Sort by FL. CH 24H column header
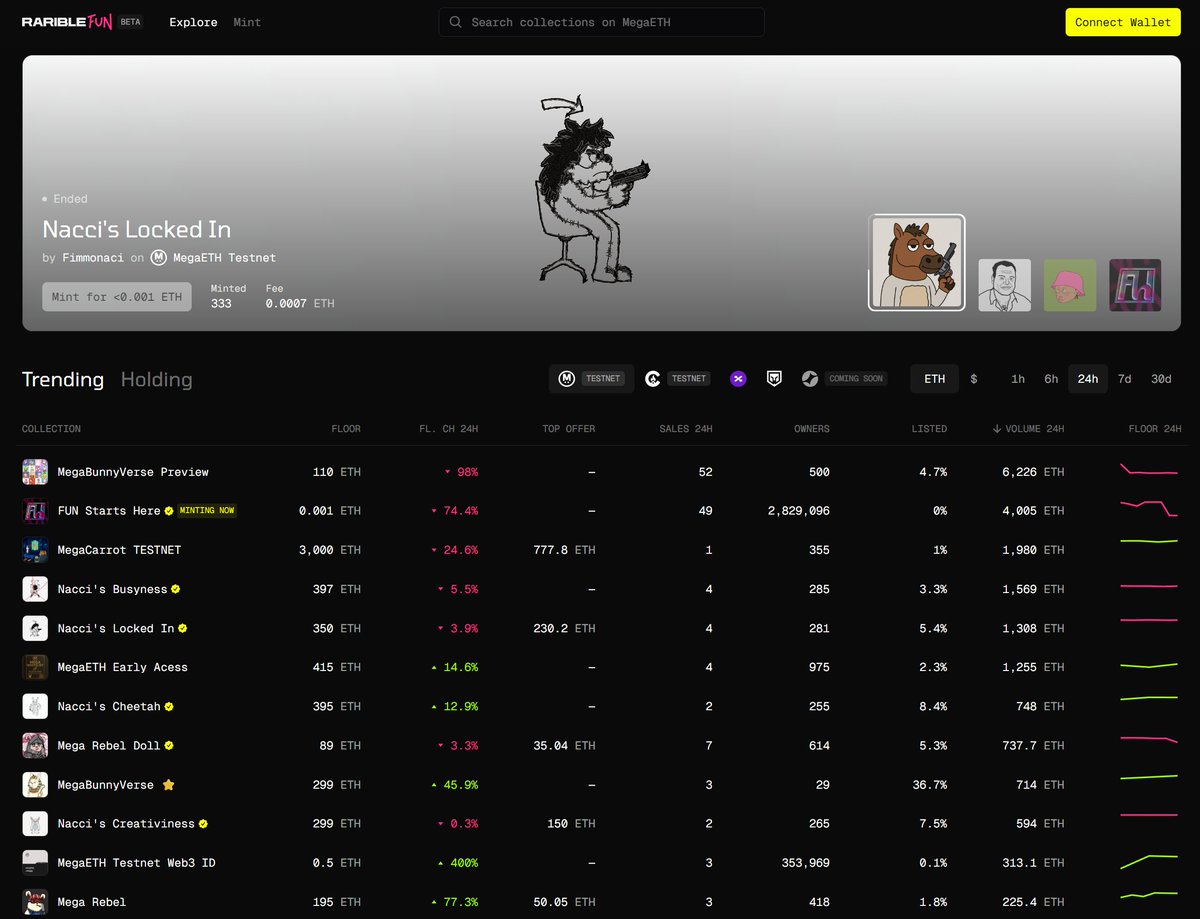The width and height of the screenshot is (1200, 919). coord(448,429)
